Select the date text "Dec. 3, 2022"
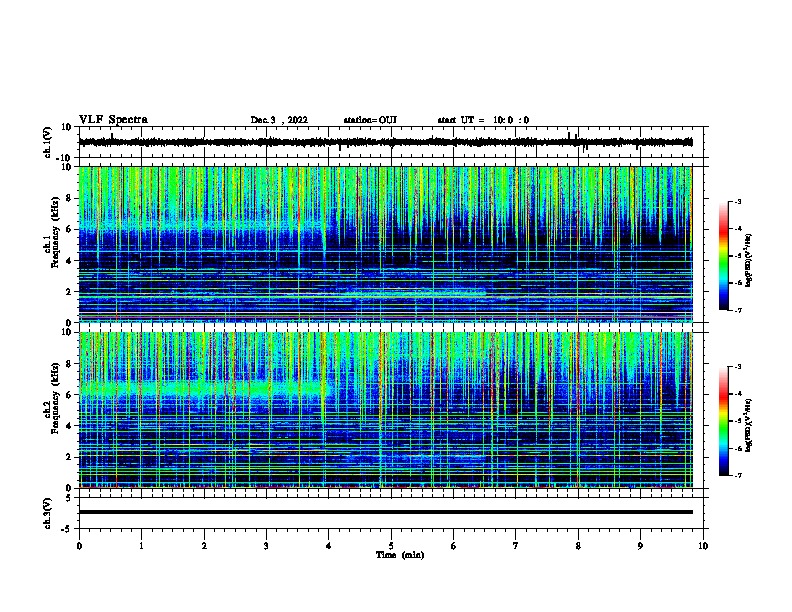 tap(279, 120)
